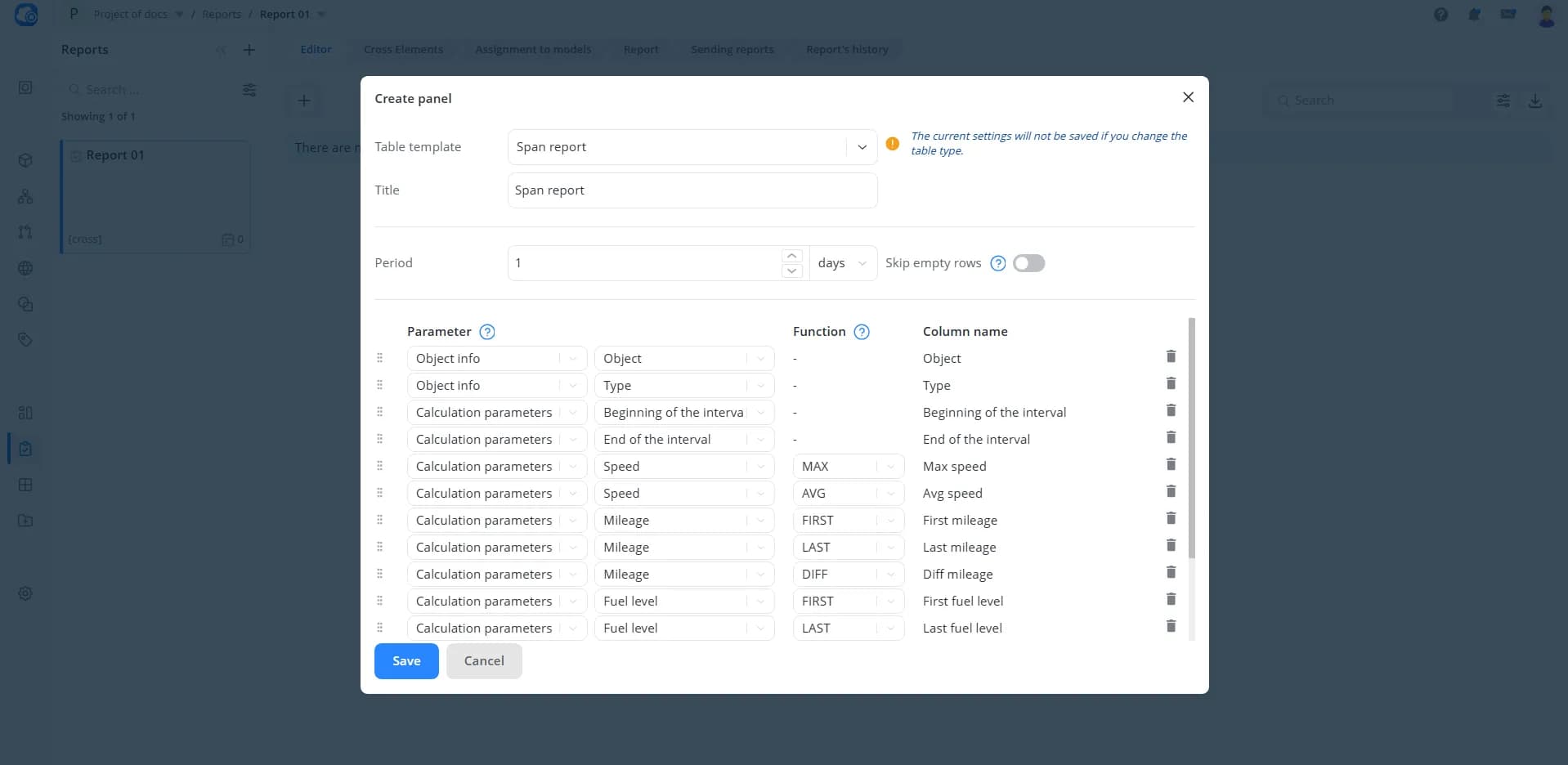Delete the Last mileage row
This screenshot has width=1568, height=765.
pyautogui.click(x=1171, y=545)
